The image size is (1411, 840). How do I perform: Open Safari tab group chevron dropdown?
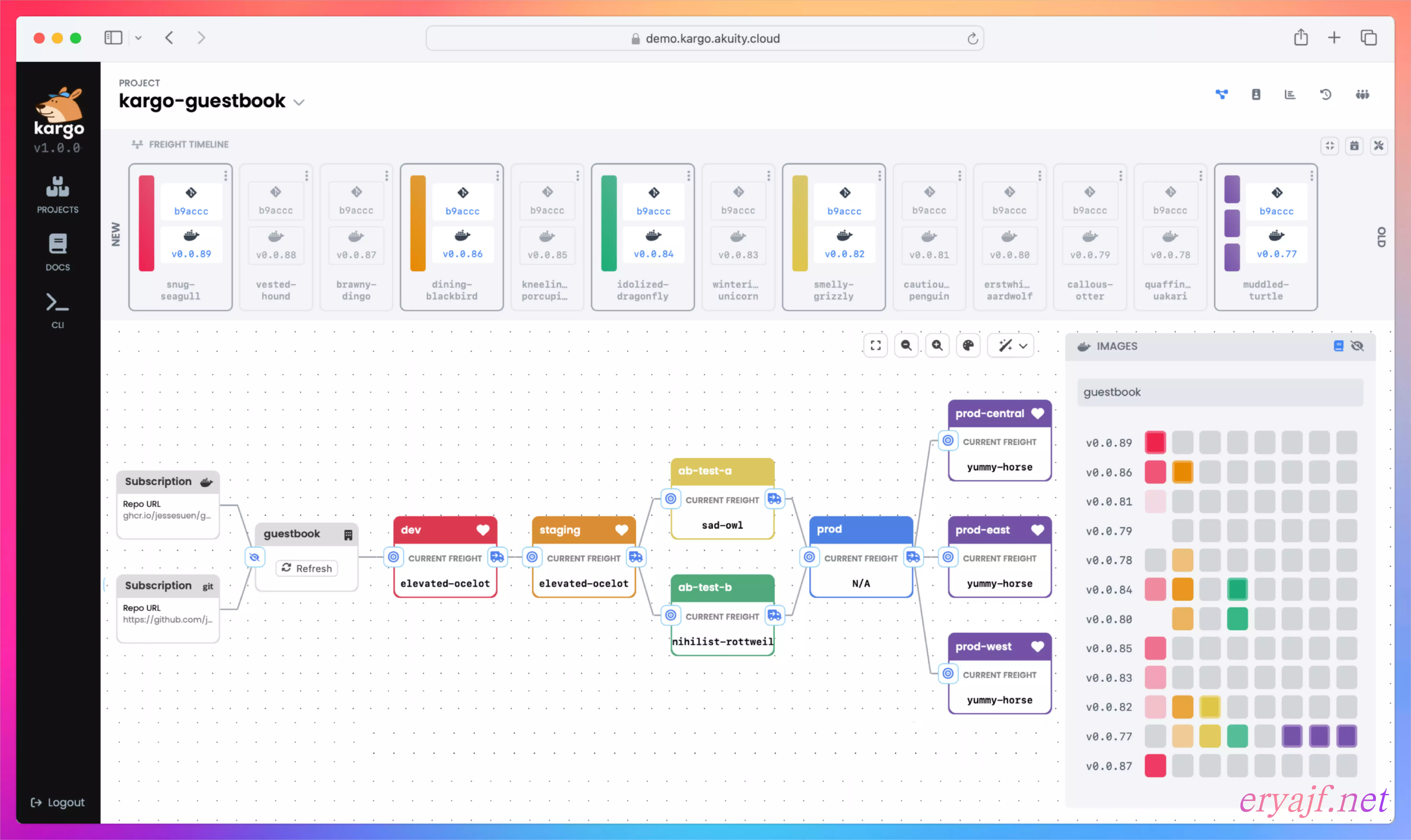[x=138, y=38]
